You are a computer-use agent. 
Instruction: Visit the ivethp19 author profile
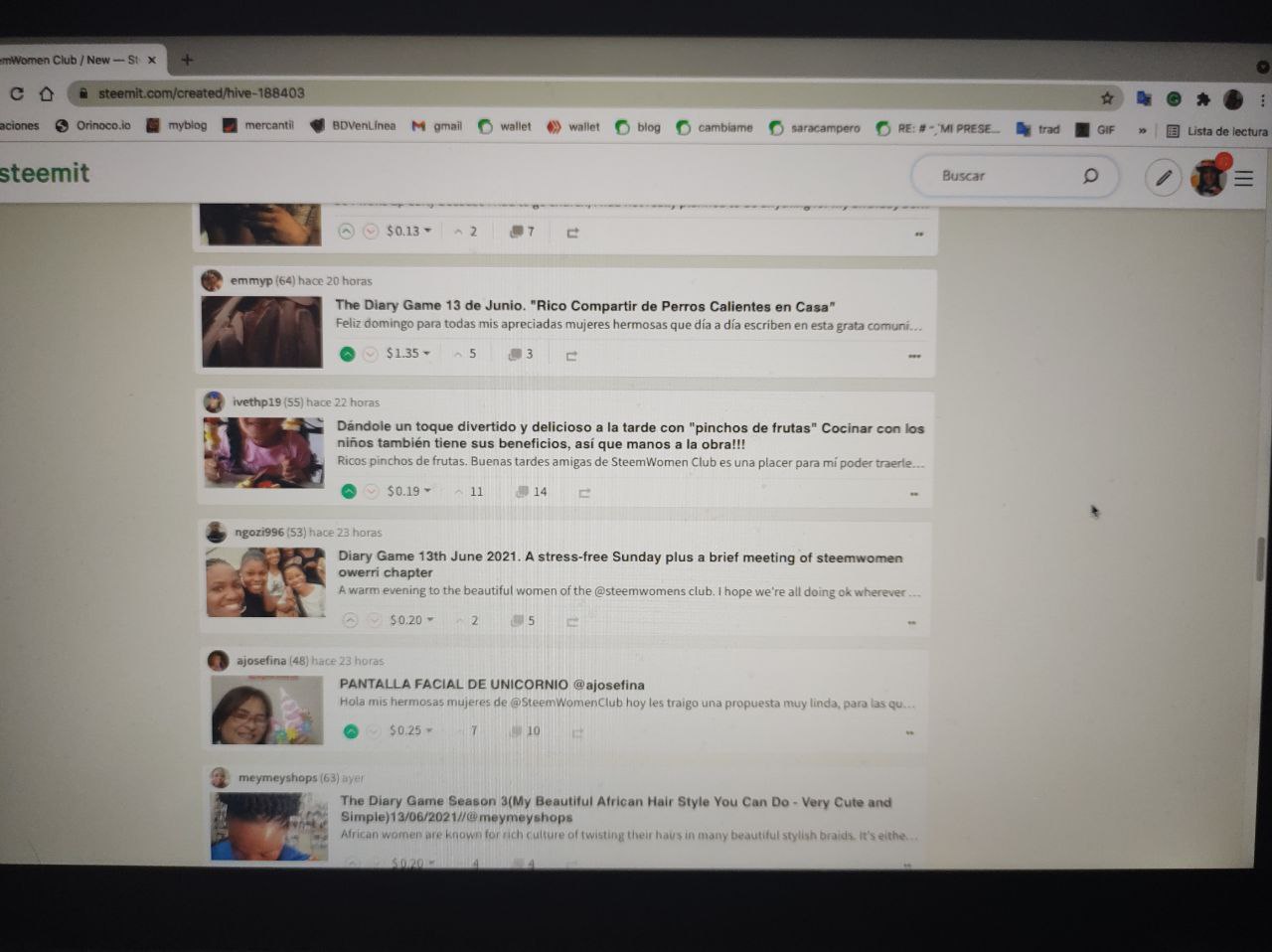[256, 402]
